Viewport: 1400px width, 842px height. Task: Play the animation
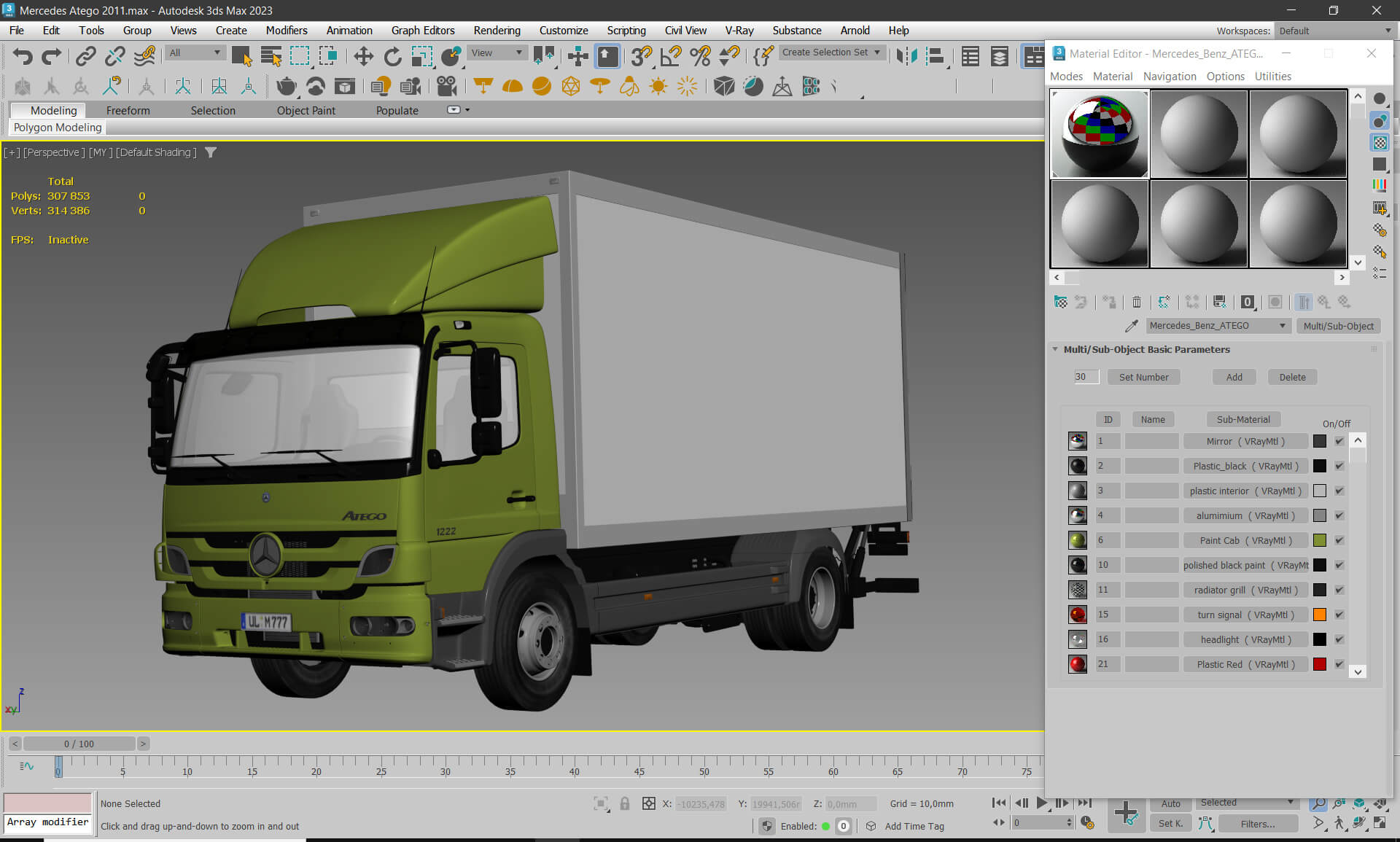pos(1042,803)
